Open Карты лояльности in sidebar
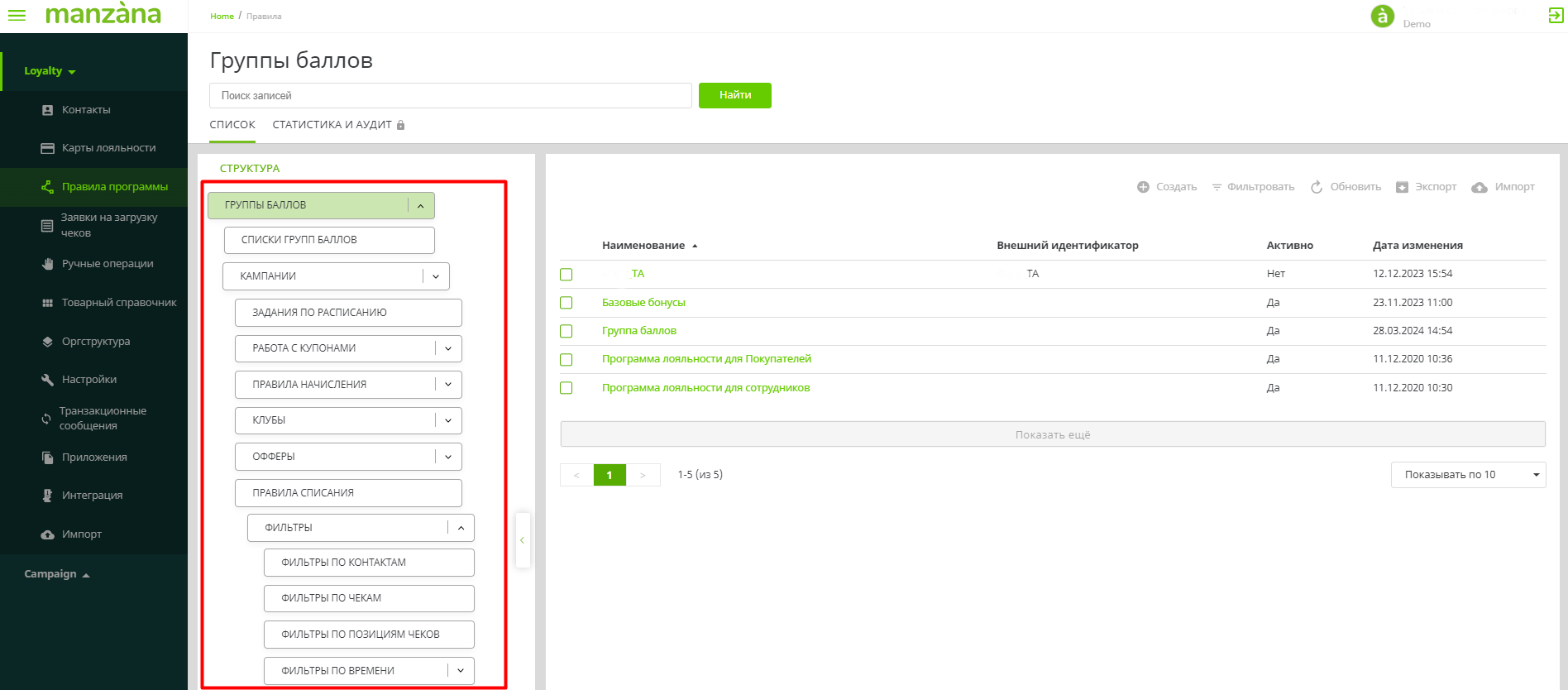This screenshot has width=1568, height=690. pos(108,148)
